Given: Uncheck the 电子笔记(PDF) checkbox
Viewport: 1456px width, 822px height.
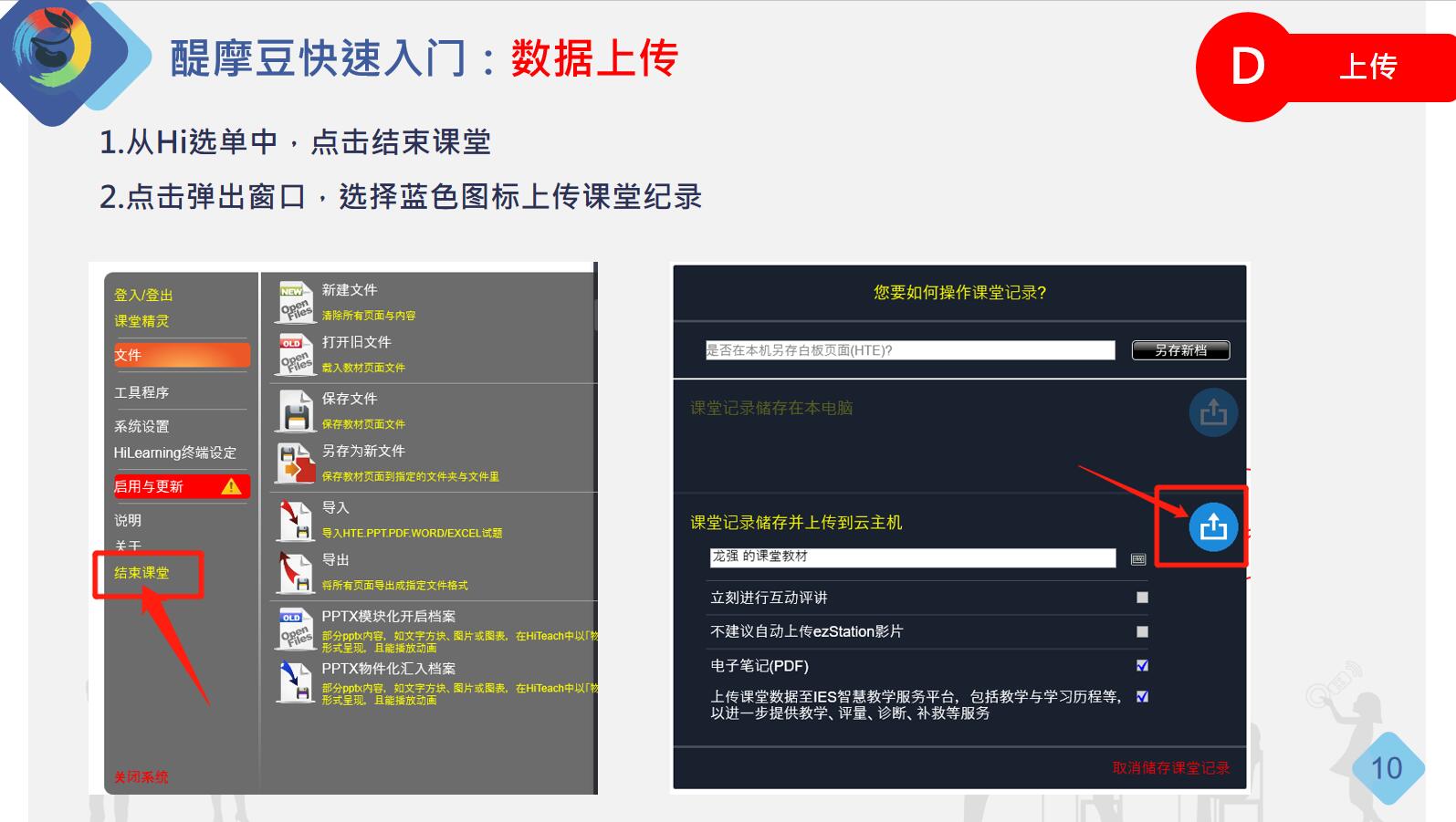Looking at the screenshot, I should [x=1142, y=665].
